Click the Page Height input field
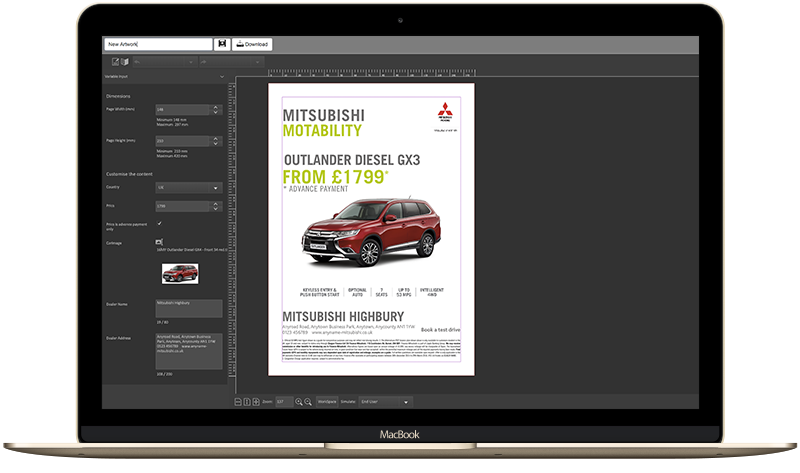This screenshot has height=473, width=800. (x=183, y=141)
